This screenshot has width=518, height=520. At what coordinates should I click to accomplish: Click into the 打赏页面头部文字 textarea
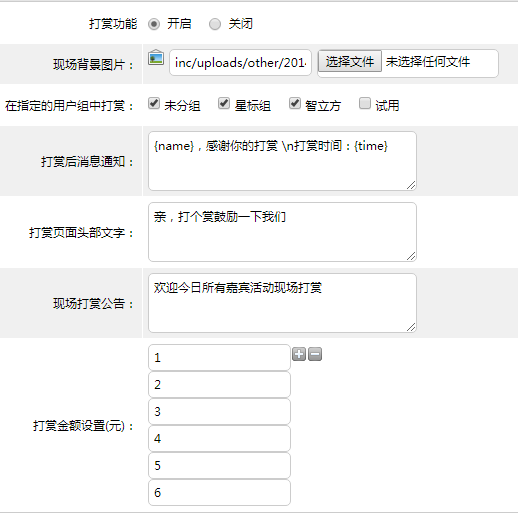point(282,232)
